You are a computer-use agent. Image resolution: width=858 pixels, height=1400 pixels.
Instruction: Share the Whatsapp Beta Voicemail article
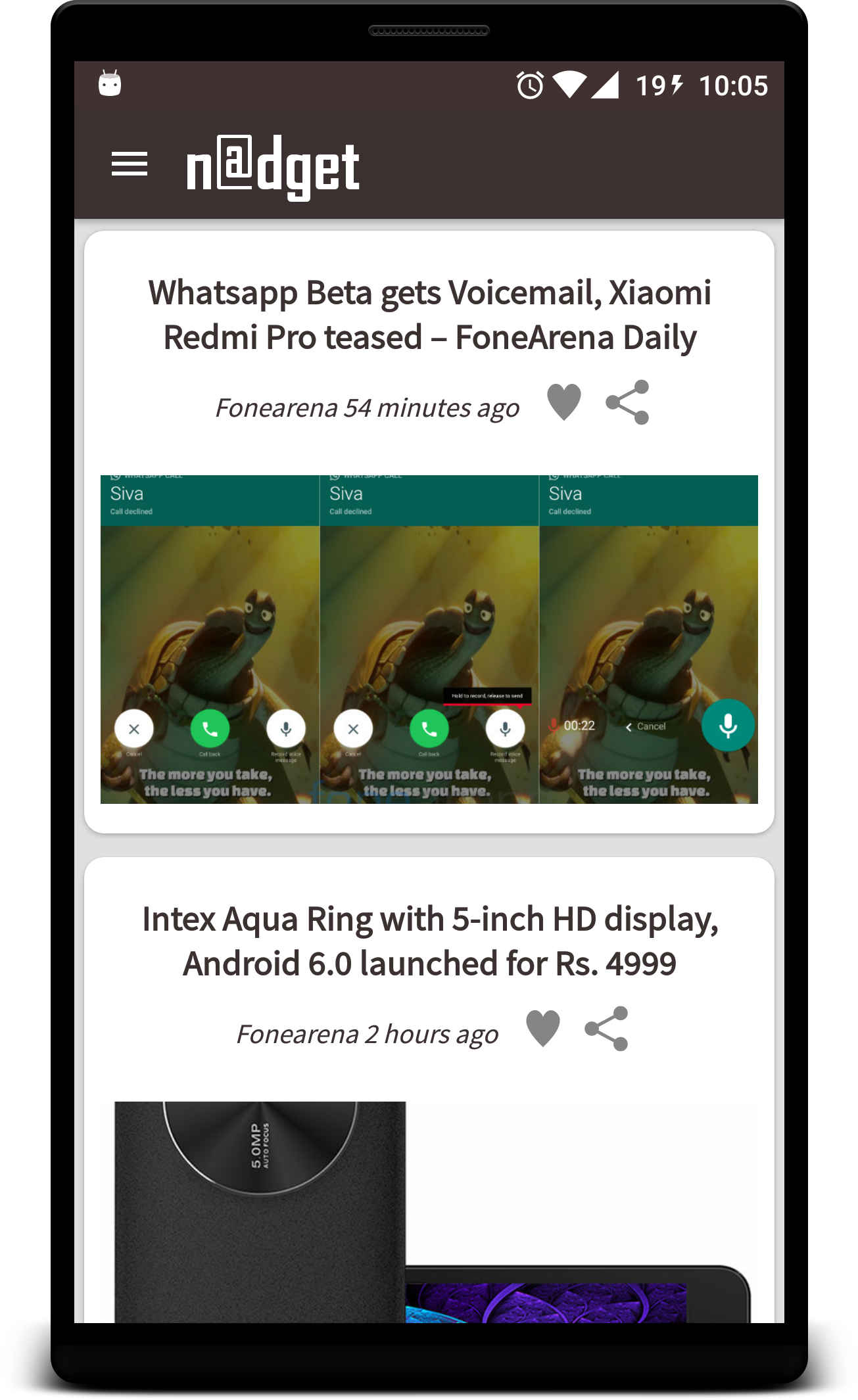[627, 402]
